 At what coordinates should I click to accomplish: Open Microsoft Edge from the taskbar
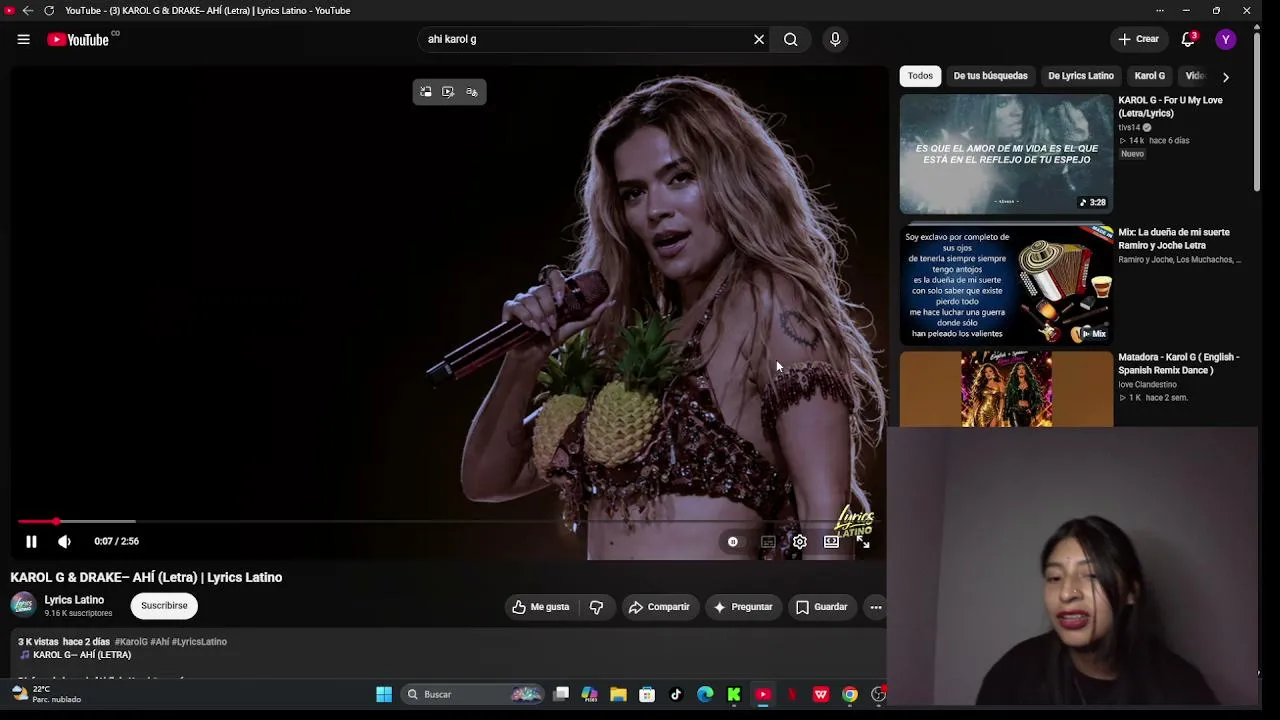point(705,695)
